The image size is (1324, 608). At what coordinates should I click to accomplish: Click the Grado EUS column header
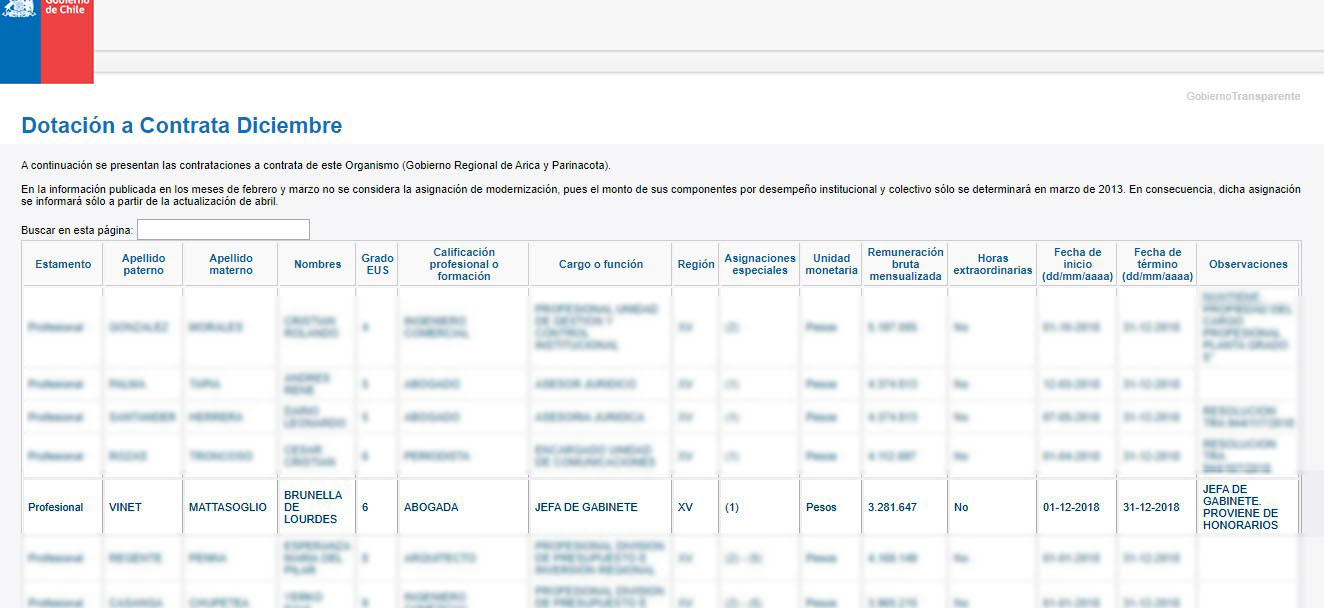pos(377,264)
